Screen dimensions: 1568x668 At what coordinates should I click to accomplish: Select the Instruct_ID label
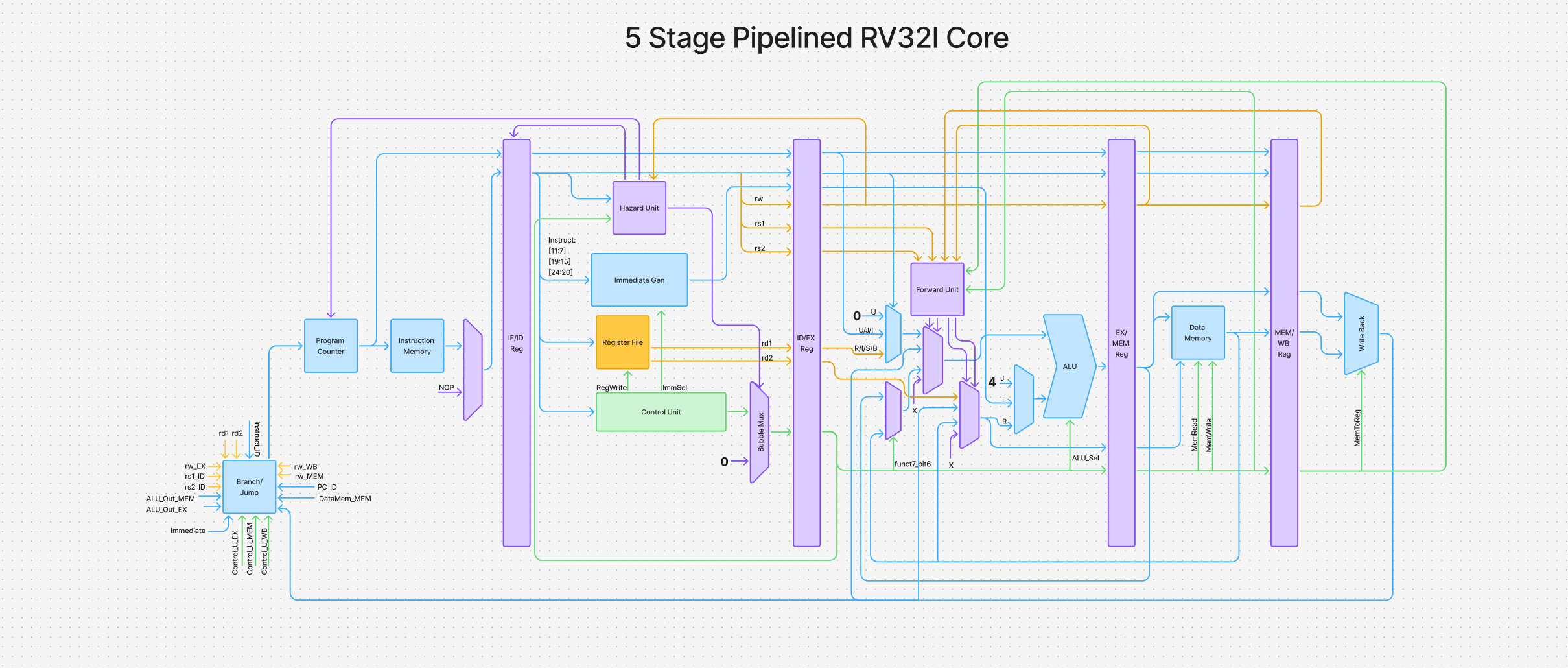click(x=257, y=439)
